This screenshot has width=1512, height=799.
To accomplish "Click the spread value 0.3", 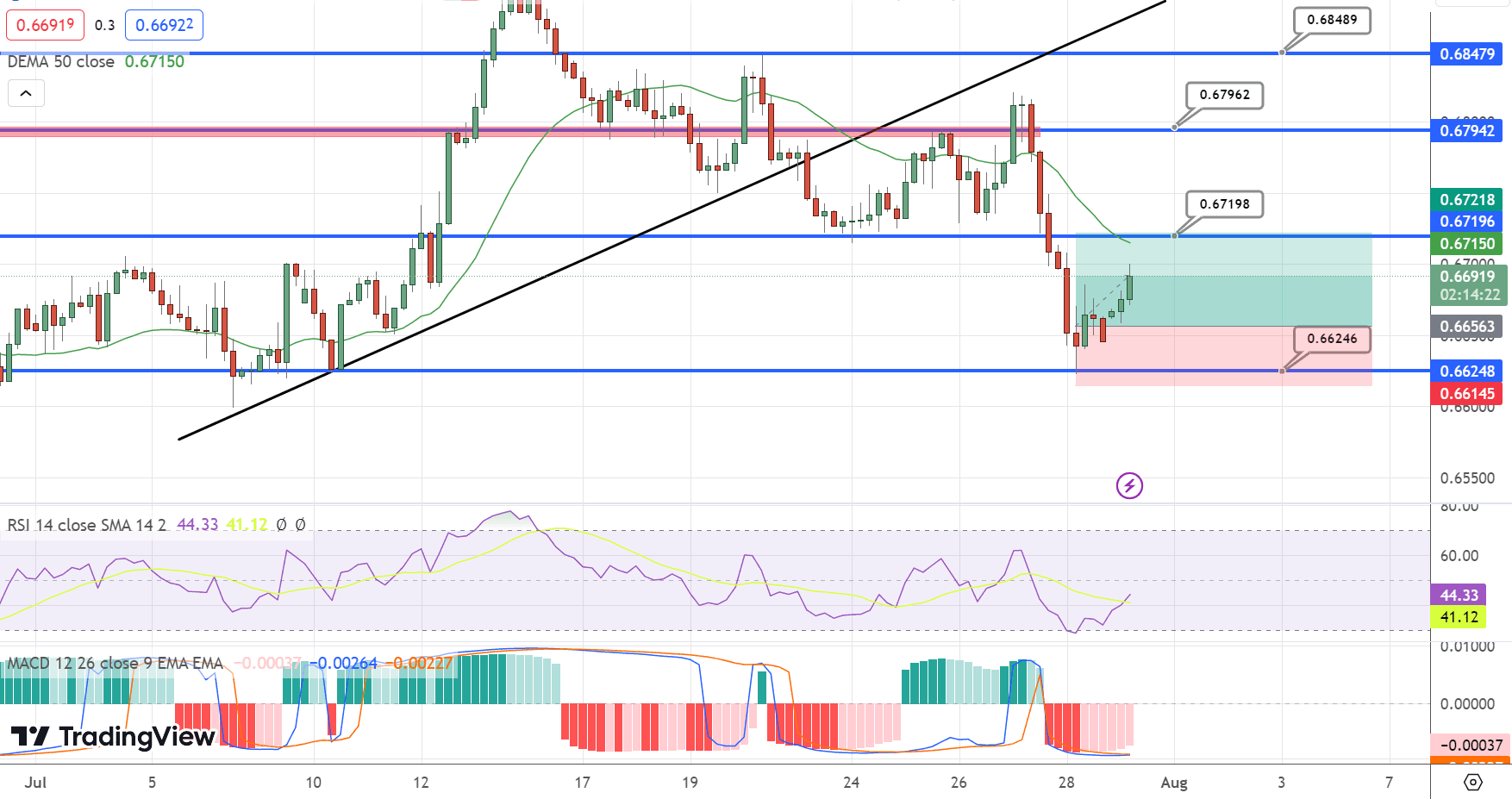I will [105, 26].
